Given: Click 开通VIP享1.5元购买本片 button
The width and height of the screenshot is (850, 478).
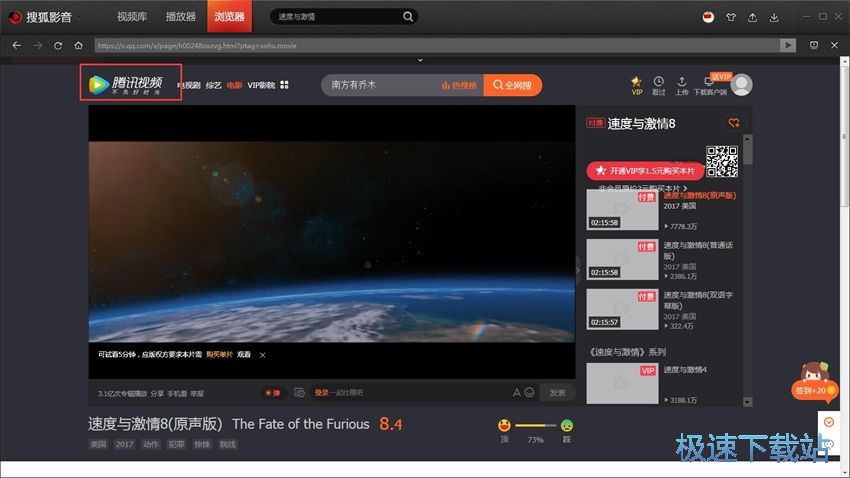Looking at the screenshot, I should click(645, 171).
